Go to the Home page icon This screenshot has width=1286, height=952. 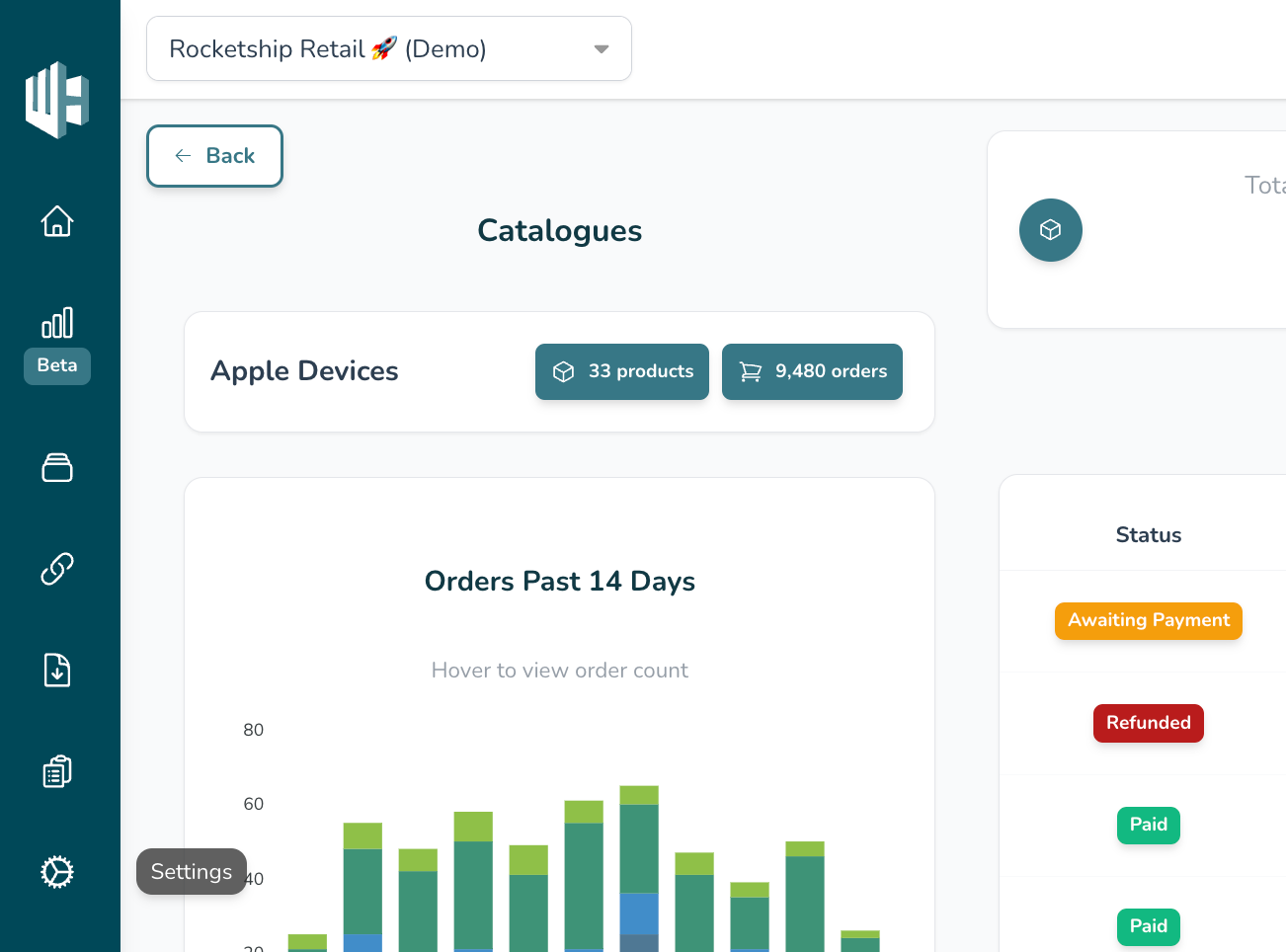[x=57, y=221]
